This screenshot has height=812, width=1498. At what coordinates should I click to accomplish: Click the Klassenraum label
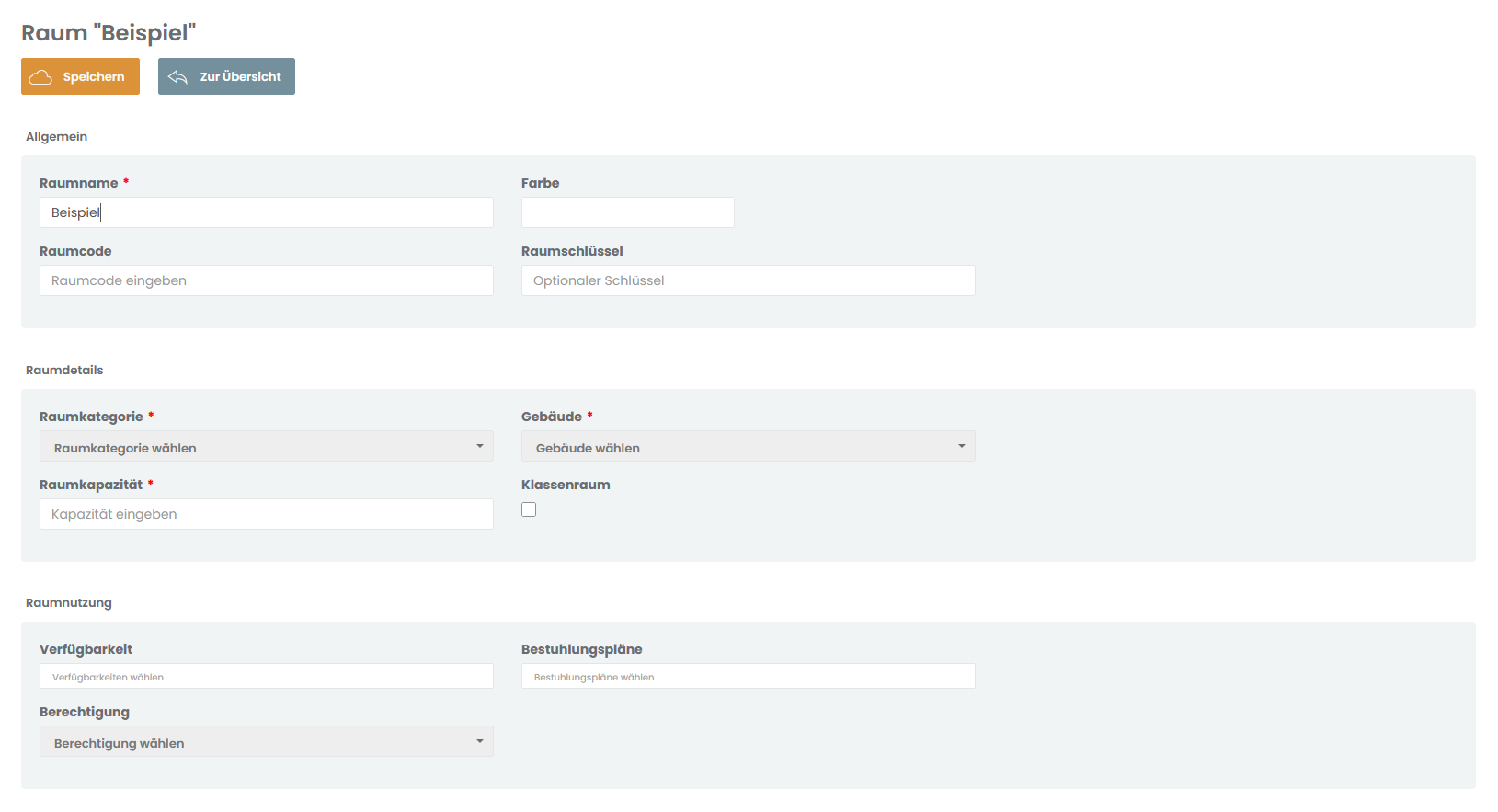(566, 485)
